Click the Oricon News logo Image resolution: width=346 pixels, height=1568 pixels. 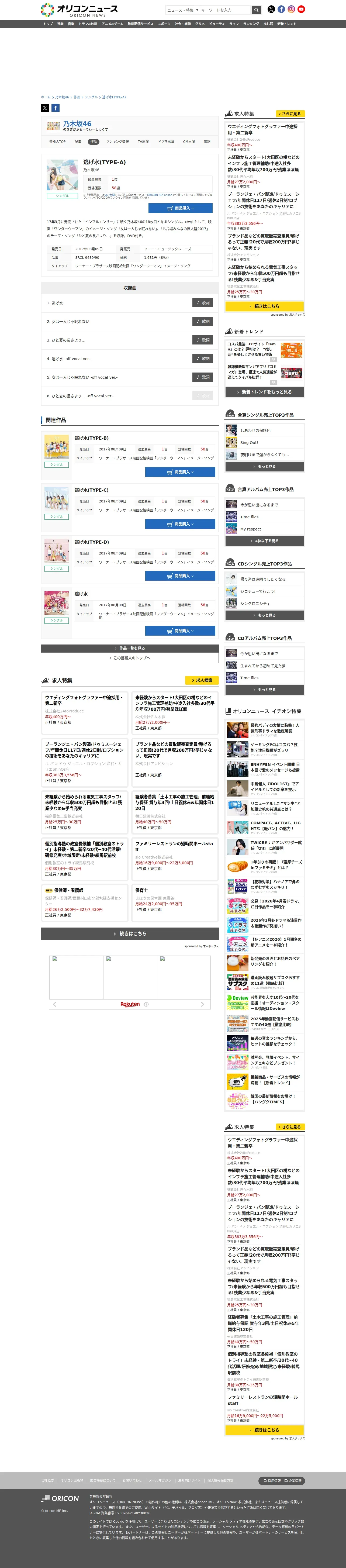[x=79, y=10]
